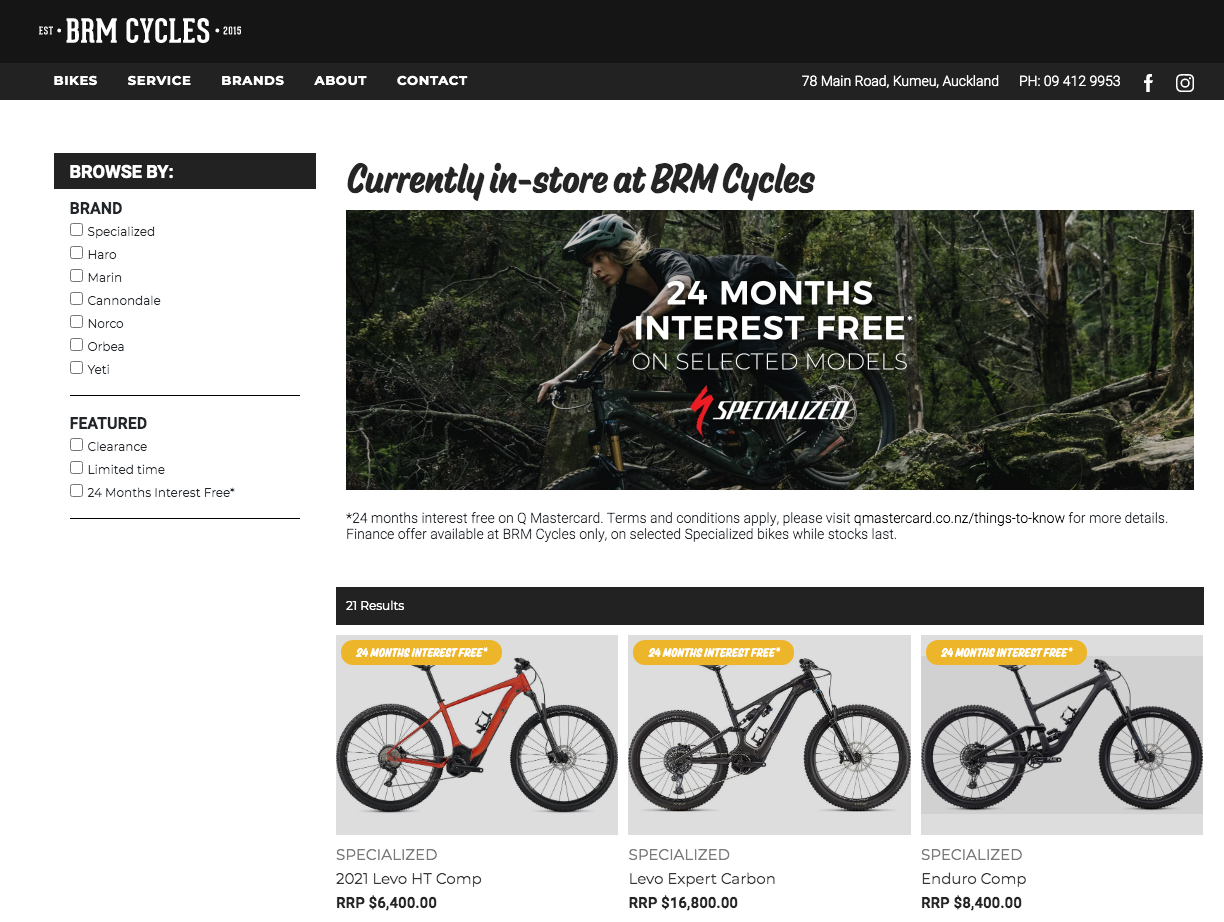Image resolution: width=1224 pixels, height=922 pixels.
Task: Call the phone number 09 412 9953
Action: pos(1070,81)
